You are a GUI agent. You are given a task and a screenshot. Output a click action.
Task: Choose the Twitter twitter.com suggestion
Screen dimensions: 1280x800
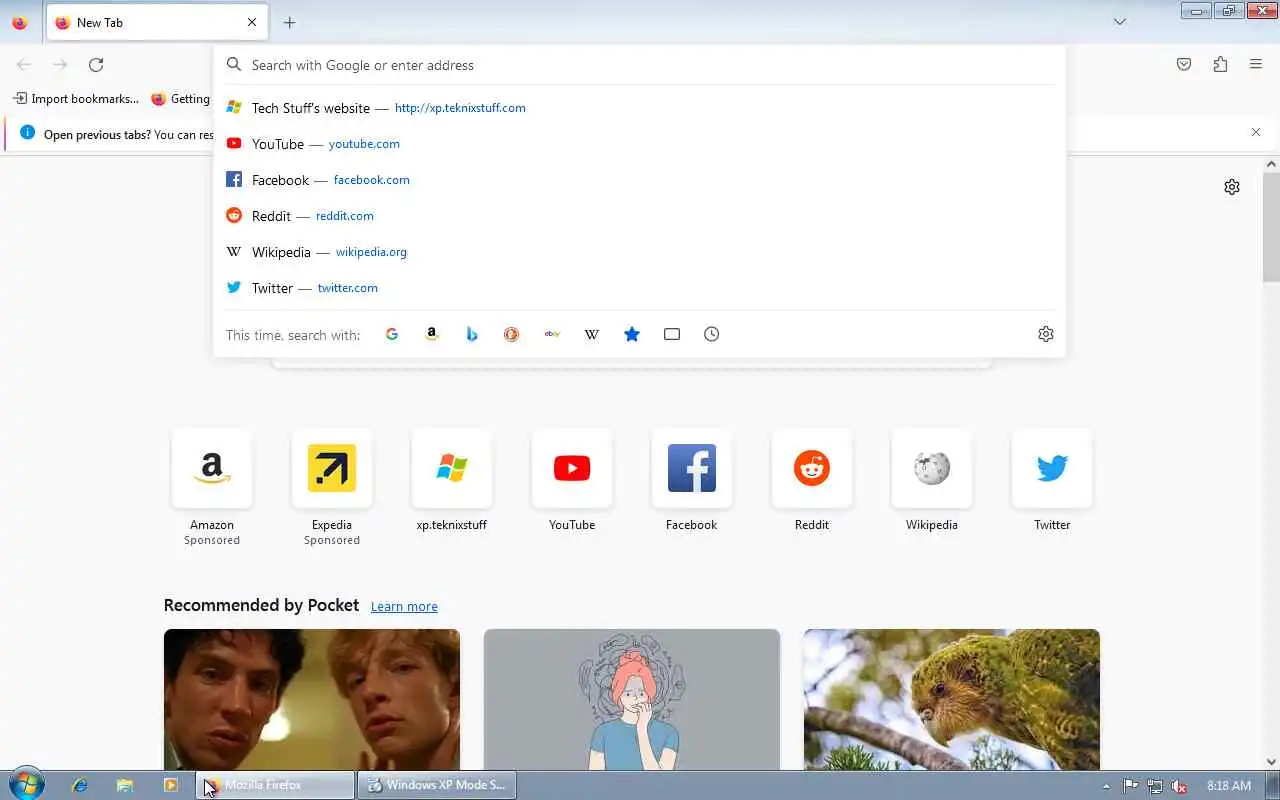(x=640, y=288)
